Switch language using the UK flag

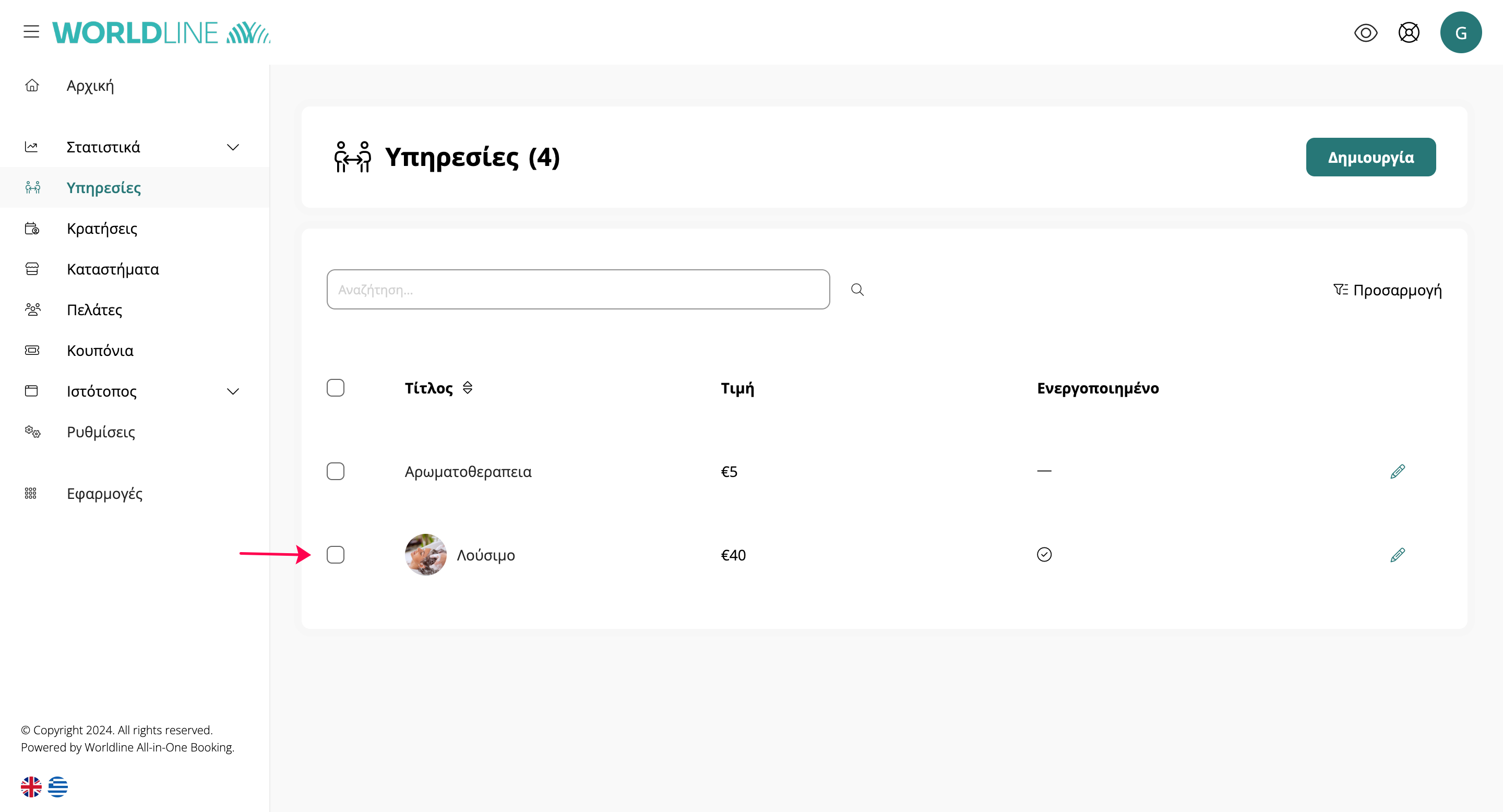point(31,787)
